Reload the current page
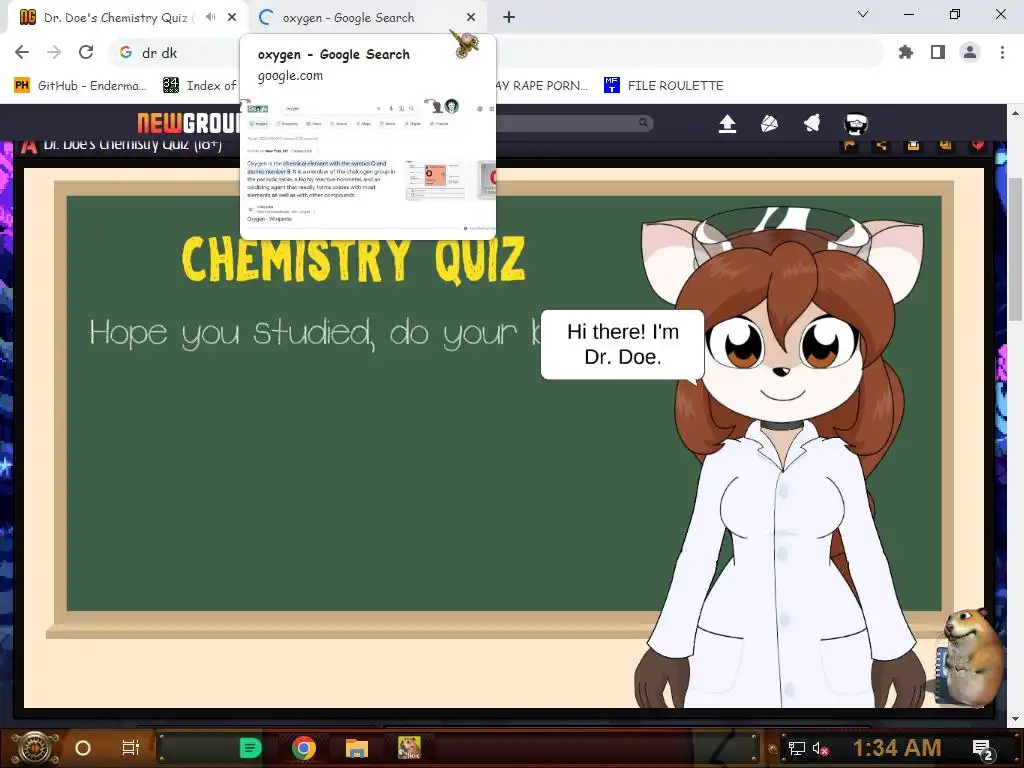Viewport: 1024px width, 768px height. (x=86, y=52)
